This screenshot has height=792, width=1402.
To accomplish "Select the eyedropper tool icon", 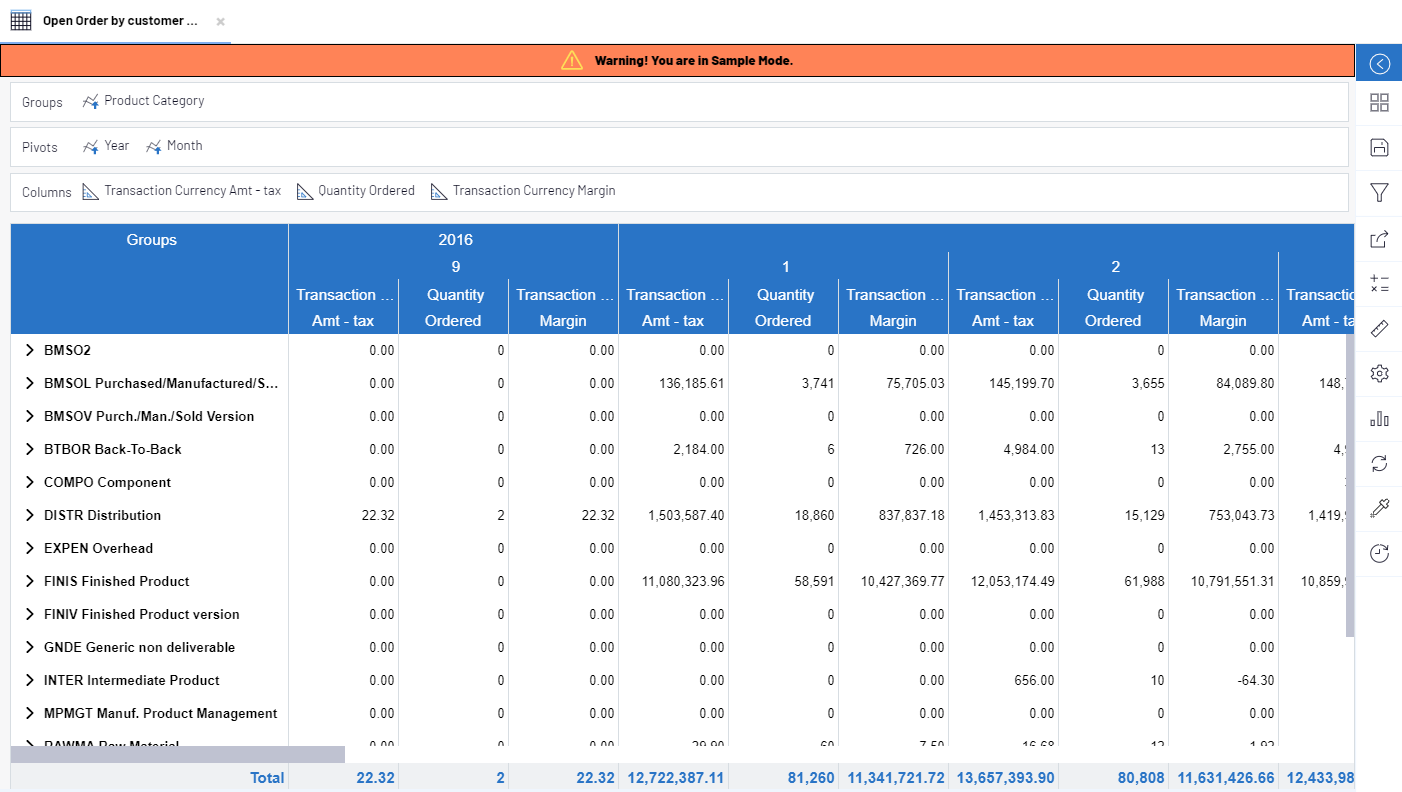I will point(1379,509).
